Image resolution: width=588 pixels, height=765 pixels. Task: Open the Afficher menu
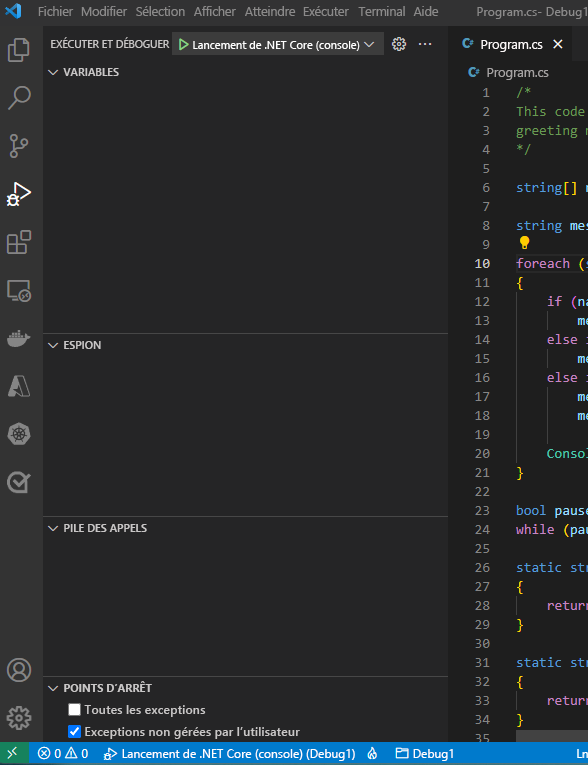click(x=214, y=11)
